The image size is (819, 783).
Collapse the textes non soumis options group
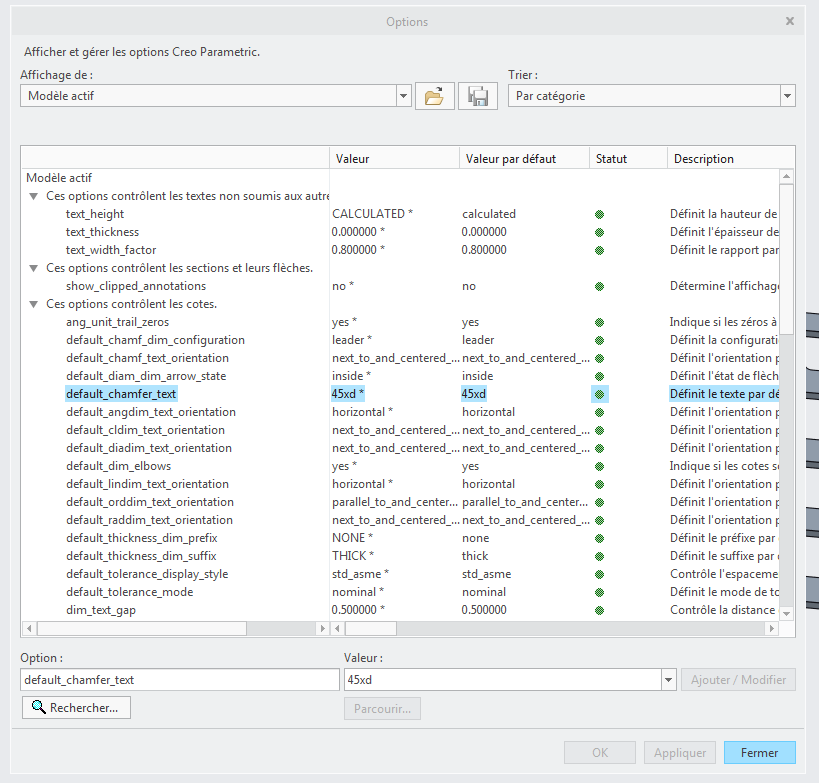click(33, 196)
